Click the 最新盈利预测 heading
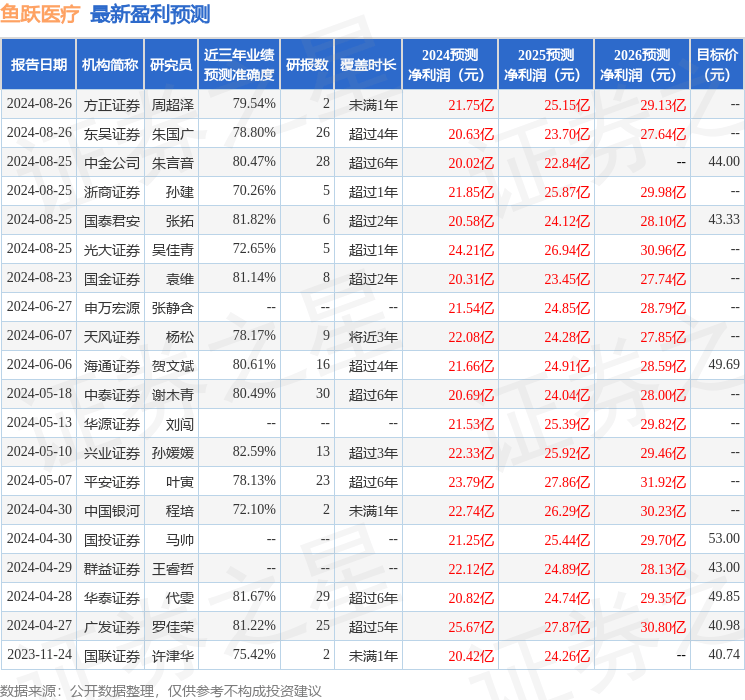 (150, 14)
